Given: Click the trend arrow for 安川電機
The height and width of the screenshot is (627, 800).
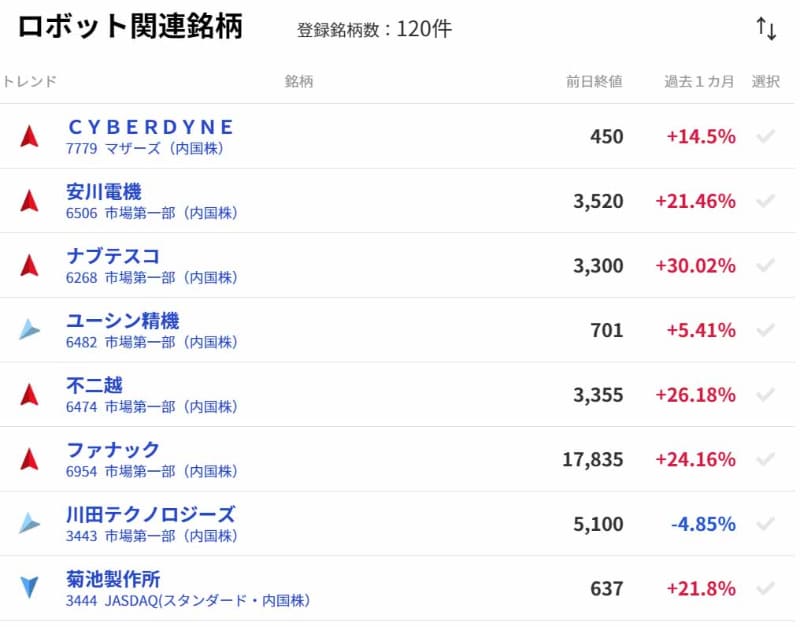Looking at the screenshot, I should click(x=30, y=200).
